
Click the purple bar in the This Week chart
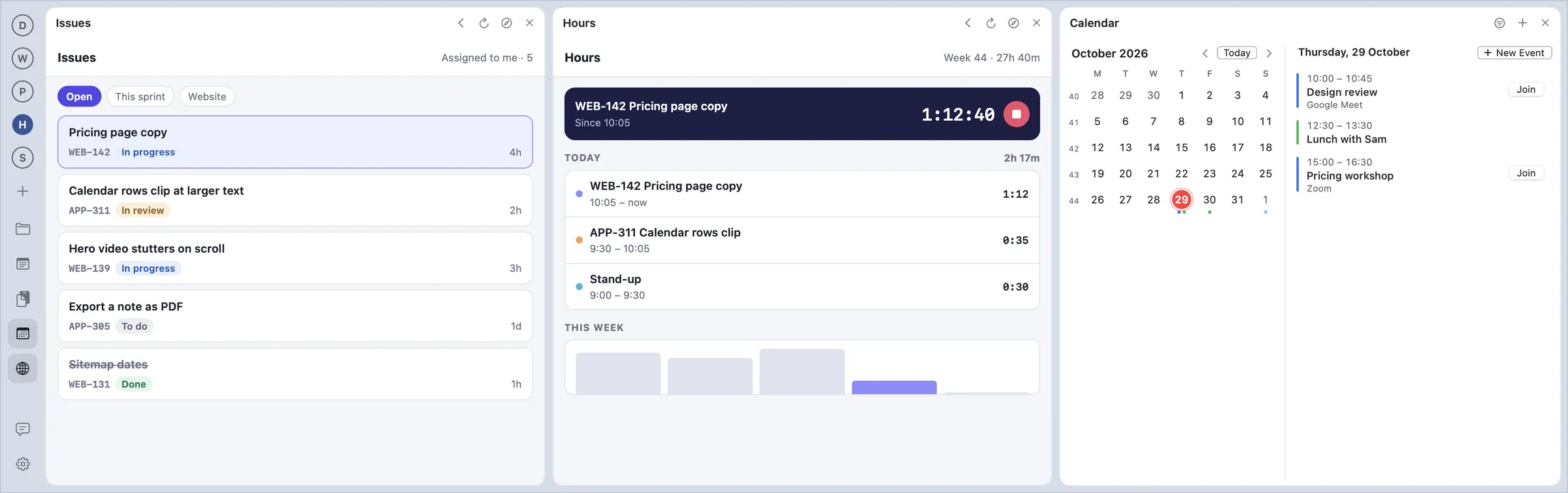pos(894,387)
